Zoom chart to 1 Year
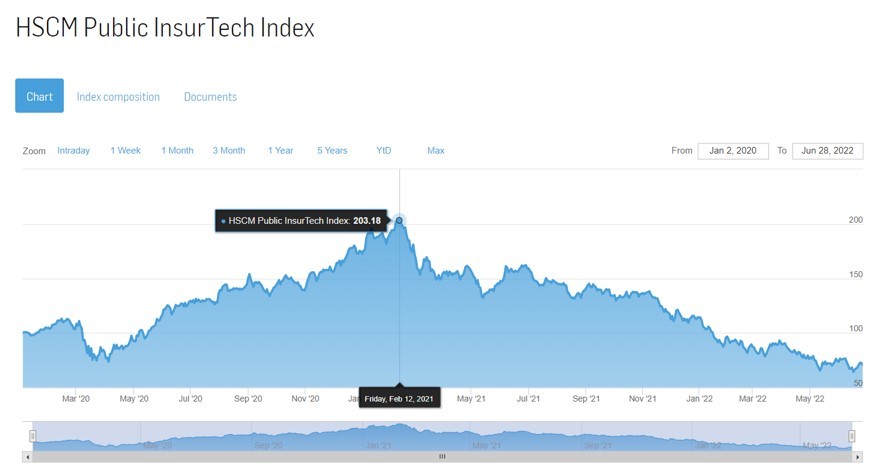Viewport: 894px width, 470px height. (280, 151)
